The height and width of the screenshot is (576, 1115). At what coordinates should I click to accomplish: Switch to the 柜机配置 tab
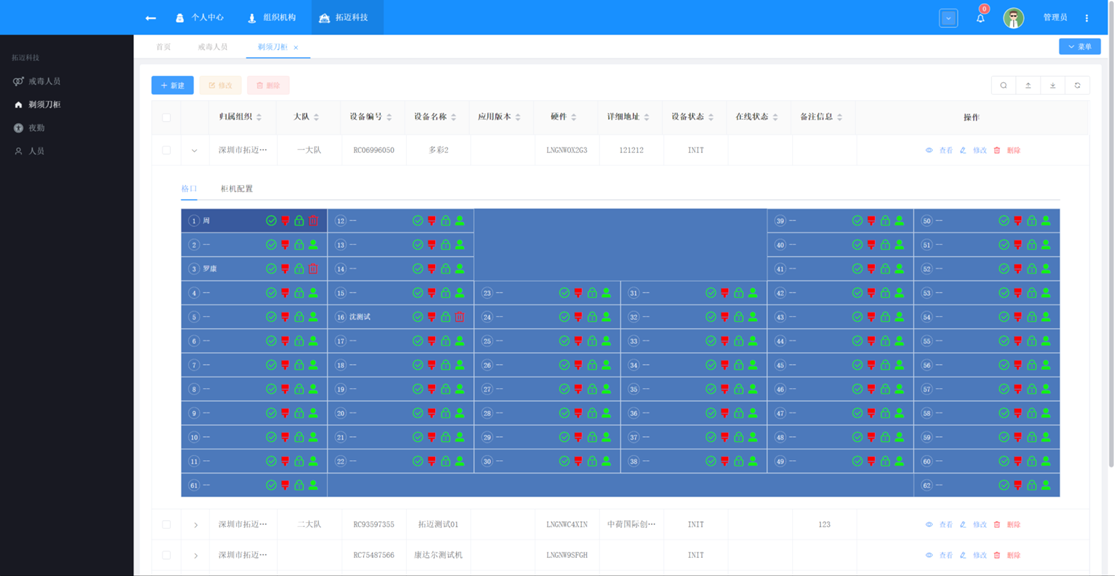[237, 189]
